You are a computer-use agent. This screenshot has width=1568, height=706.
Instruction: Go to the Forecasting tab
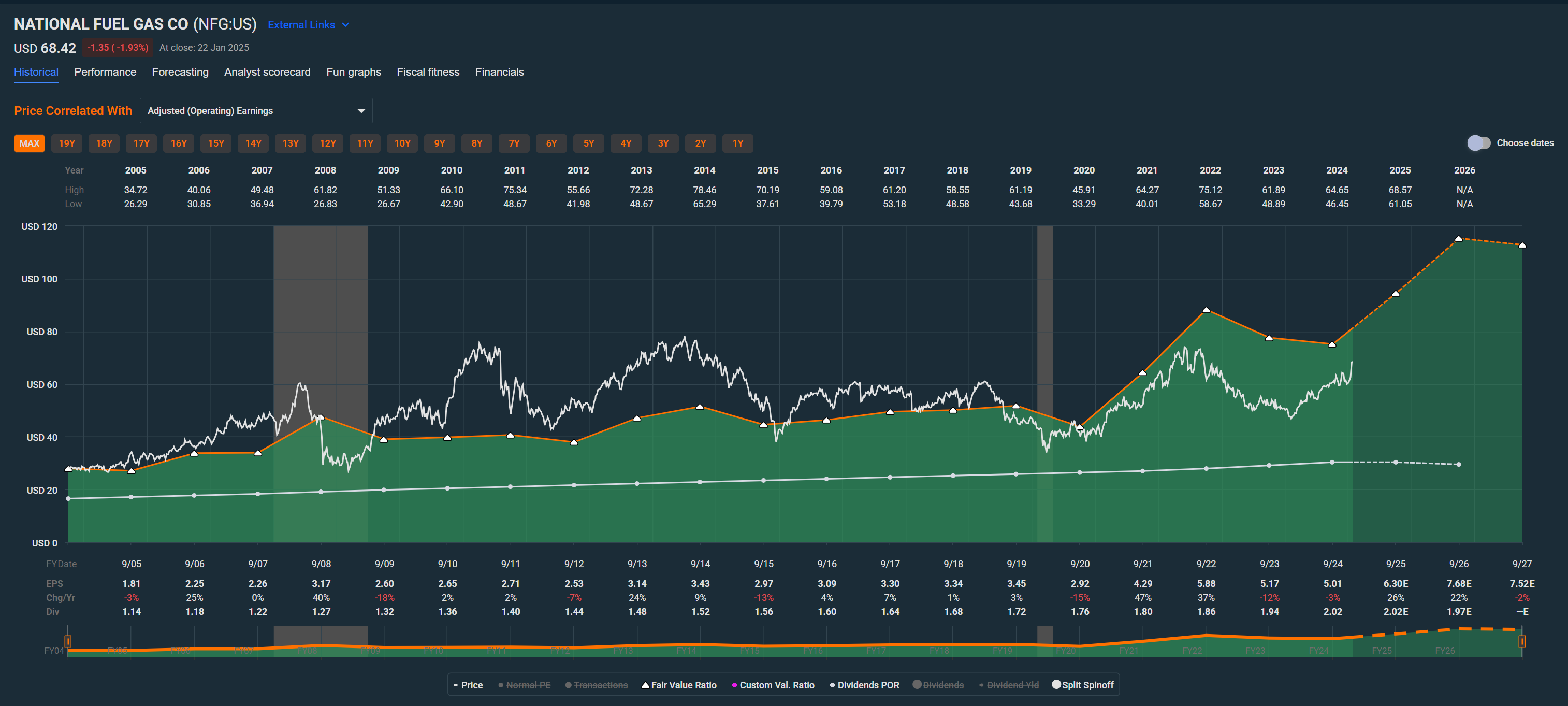180,72
